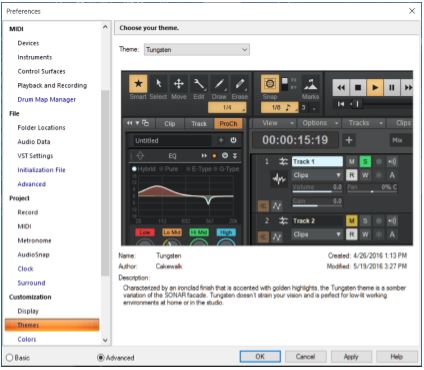Switch to the ProCh tab in preview

[x=228, y=124]
